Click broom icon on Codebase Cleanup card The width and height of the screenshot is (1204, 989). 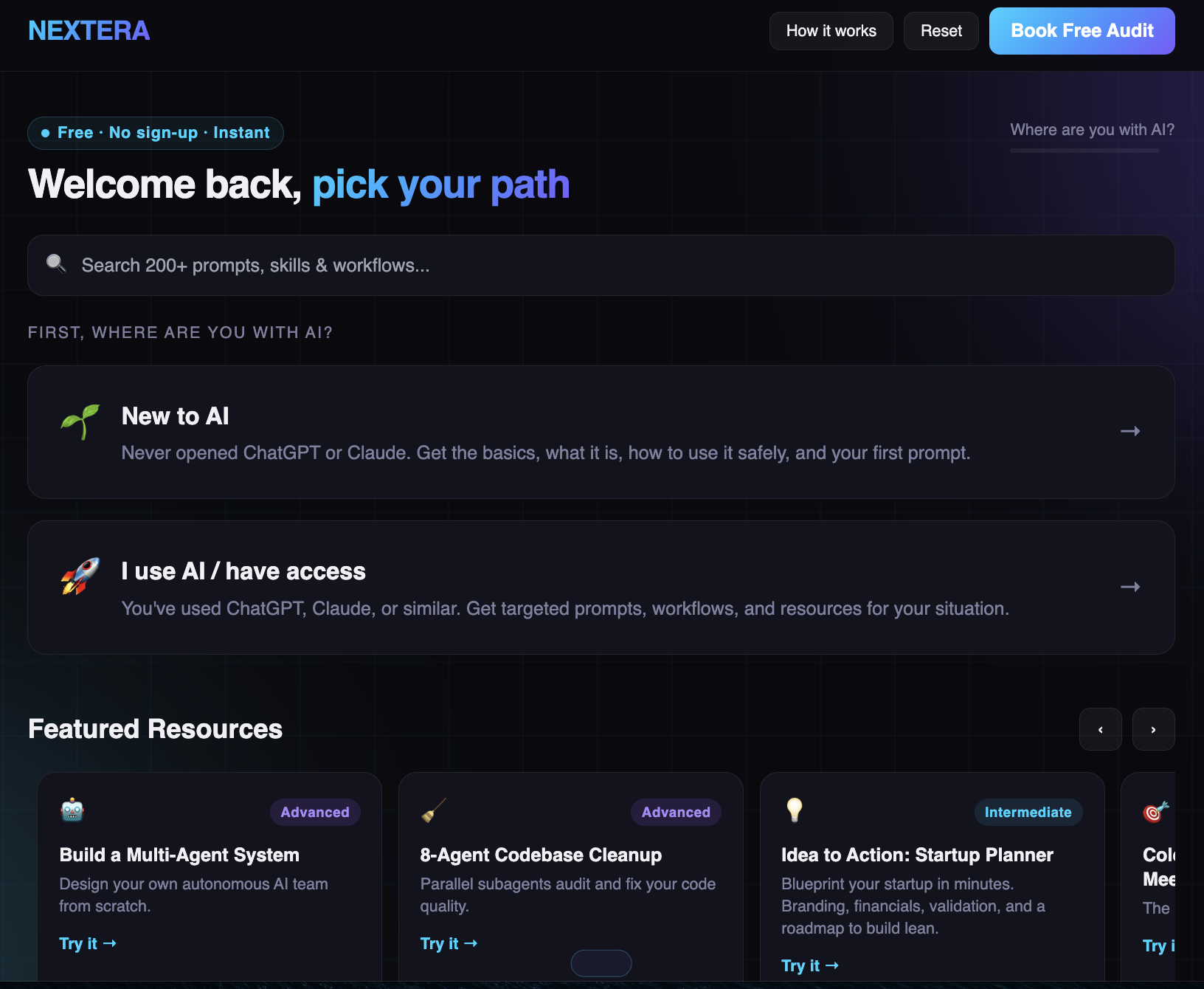tap(433, 810)
